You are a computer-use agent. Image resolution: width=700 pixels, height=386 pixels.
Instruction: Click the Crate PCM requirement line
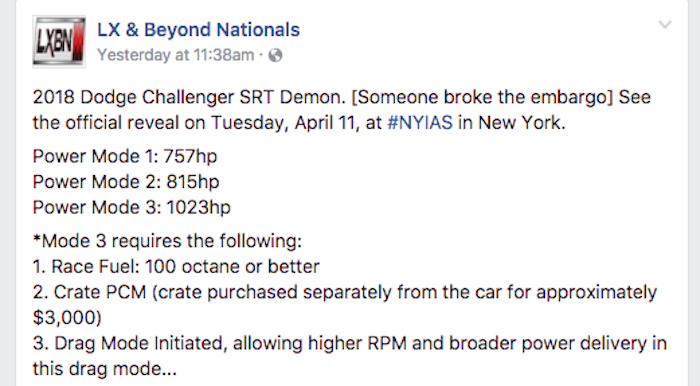point(345,292)
